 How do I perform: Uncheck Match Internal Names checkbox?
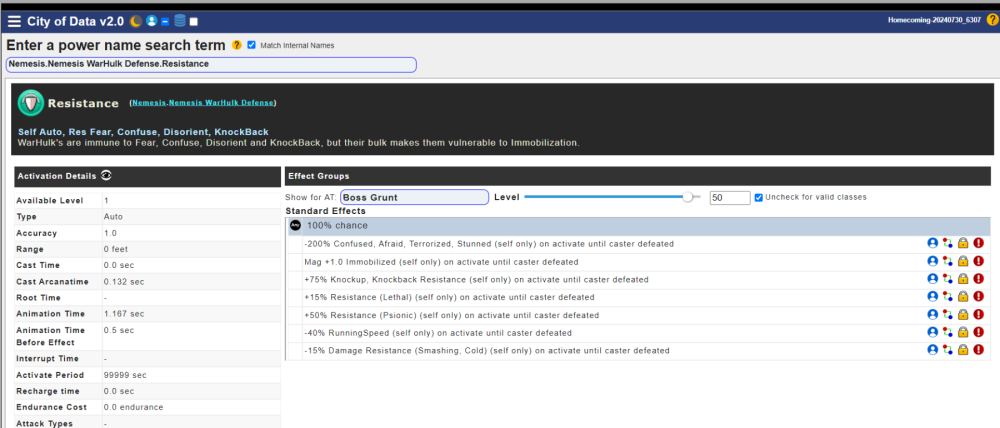pos(252,45)
